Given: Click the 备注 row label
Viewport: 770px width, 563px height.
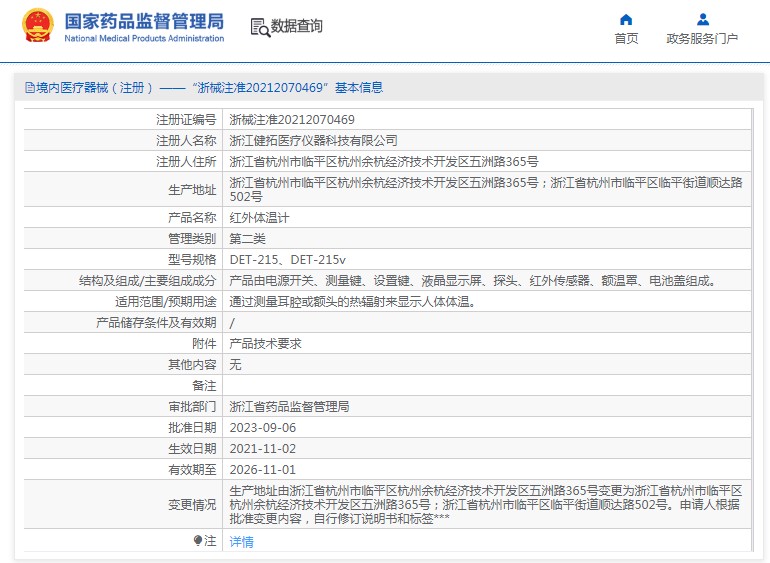Looking at the screenshot, I should (204, 386).
